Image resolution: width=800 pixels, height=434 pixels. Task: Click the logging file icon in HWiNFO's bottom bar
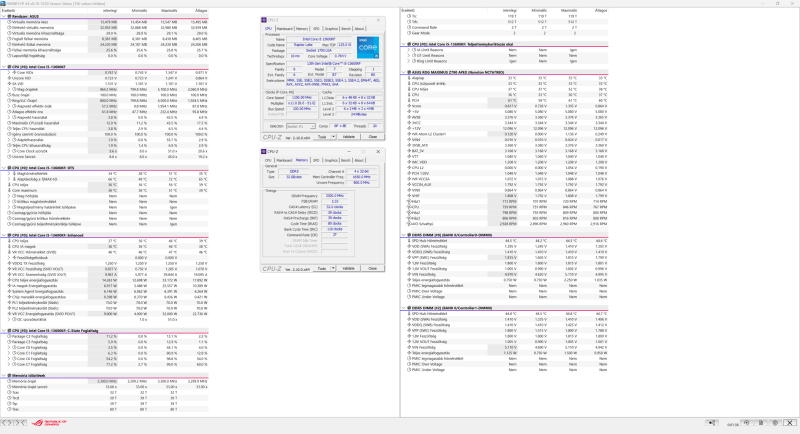coord(761,423)
